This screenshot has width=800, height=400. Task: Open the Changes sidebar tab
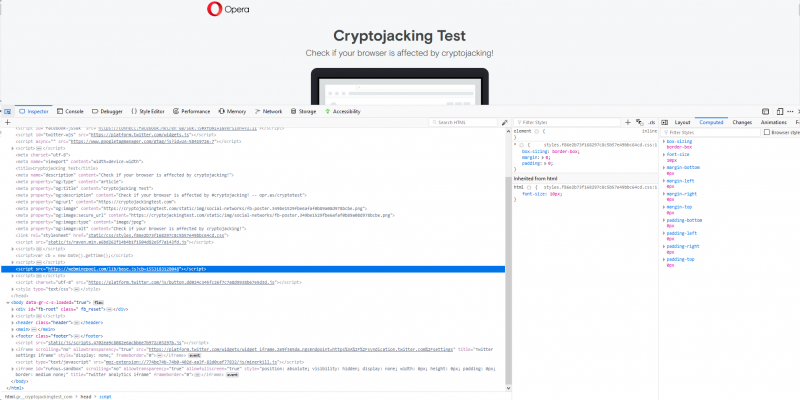pyautogui.click(x=742, y=122)
